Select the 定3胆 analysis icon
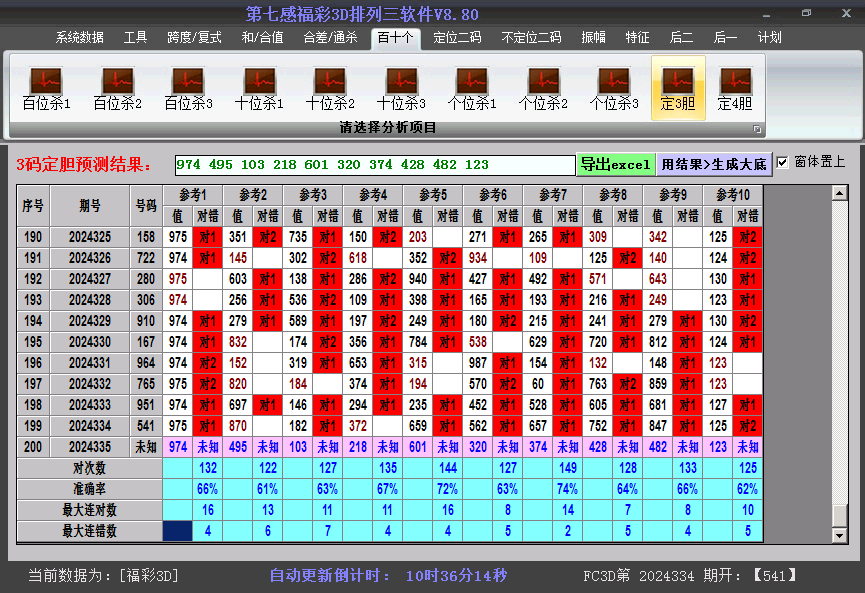 (x=678, y=88)
